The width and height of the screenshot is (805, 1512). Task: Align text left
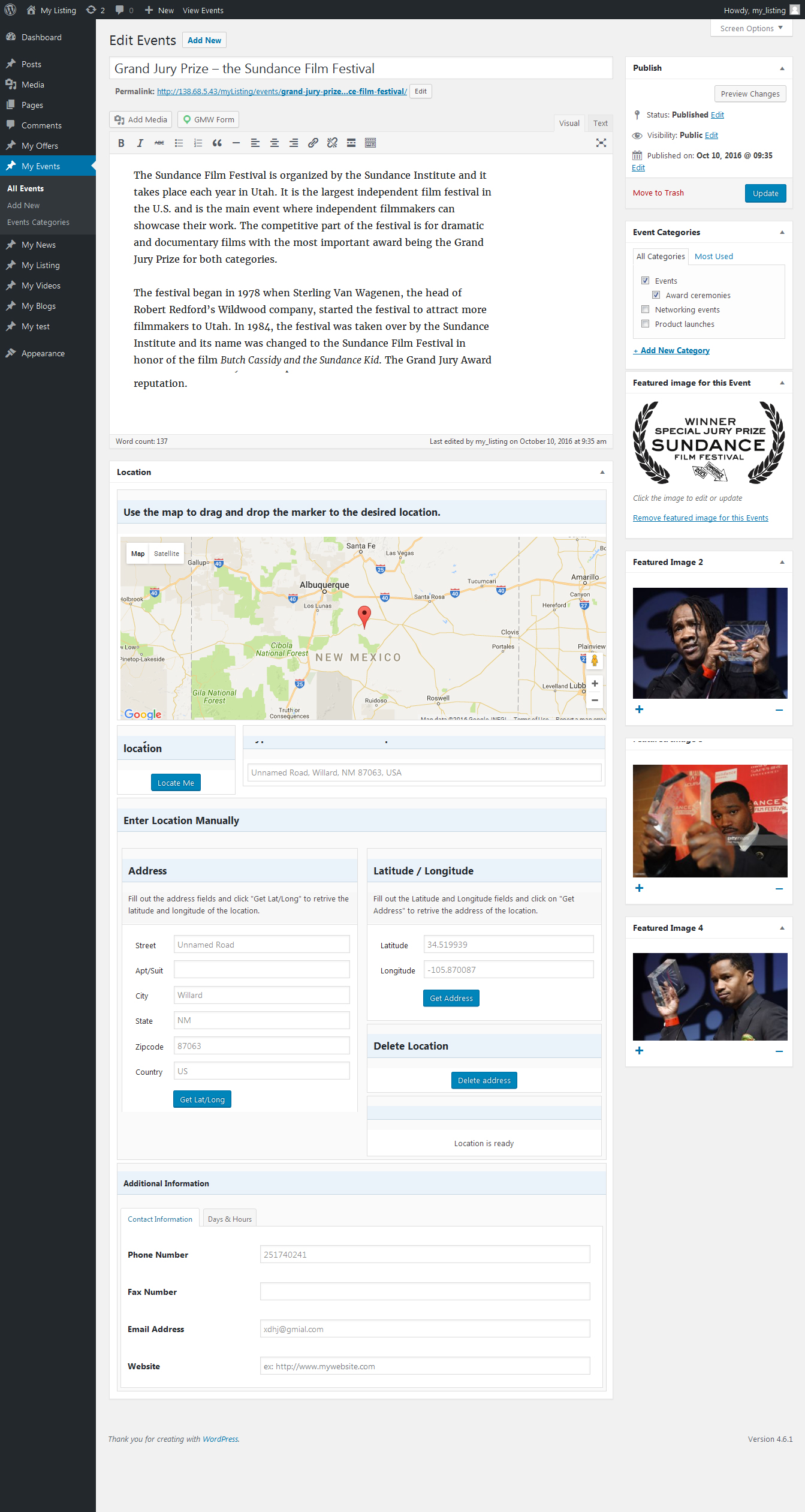[x=255, y=143]
